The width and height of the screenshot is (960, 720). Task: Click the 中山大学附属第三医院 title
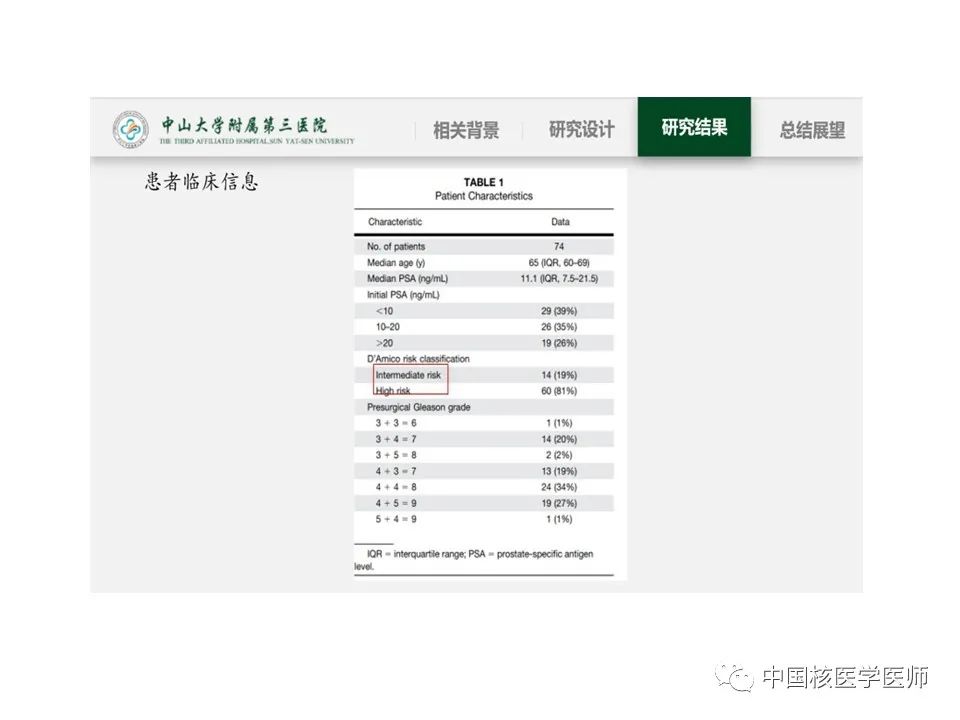click(244, 125)
